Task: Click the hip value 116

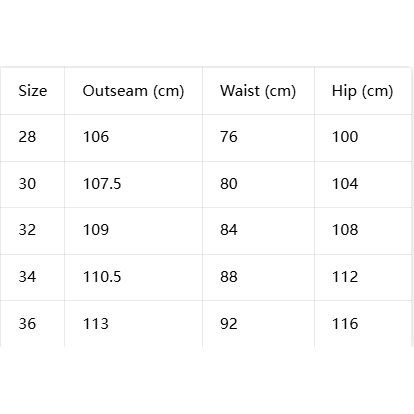Action: 345,324
